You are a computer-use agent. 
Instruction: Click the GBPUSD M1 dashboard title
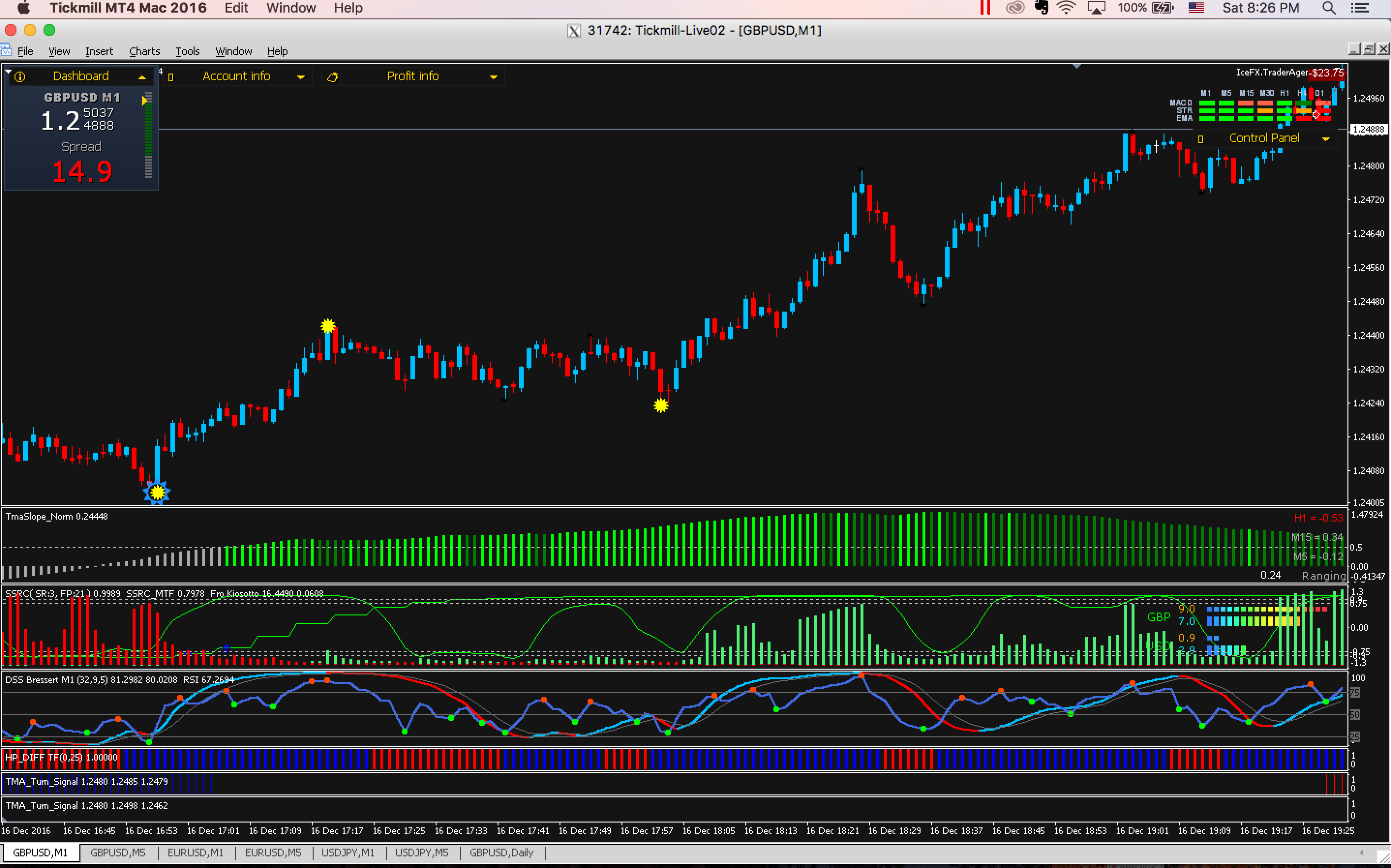tap(82, 98)
